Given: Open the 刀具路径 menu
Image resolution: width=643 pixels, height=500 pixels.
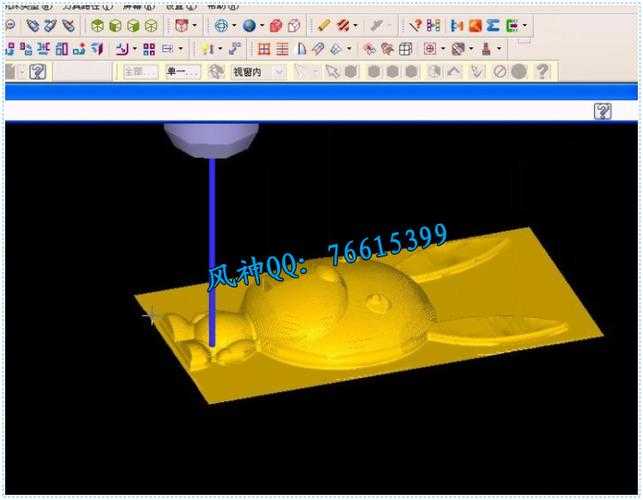Looking at the screenshot, I should pos(87,7).
